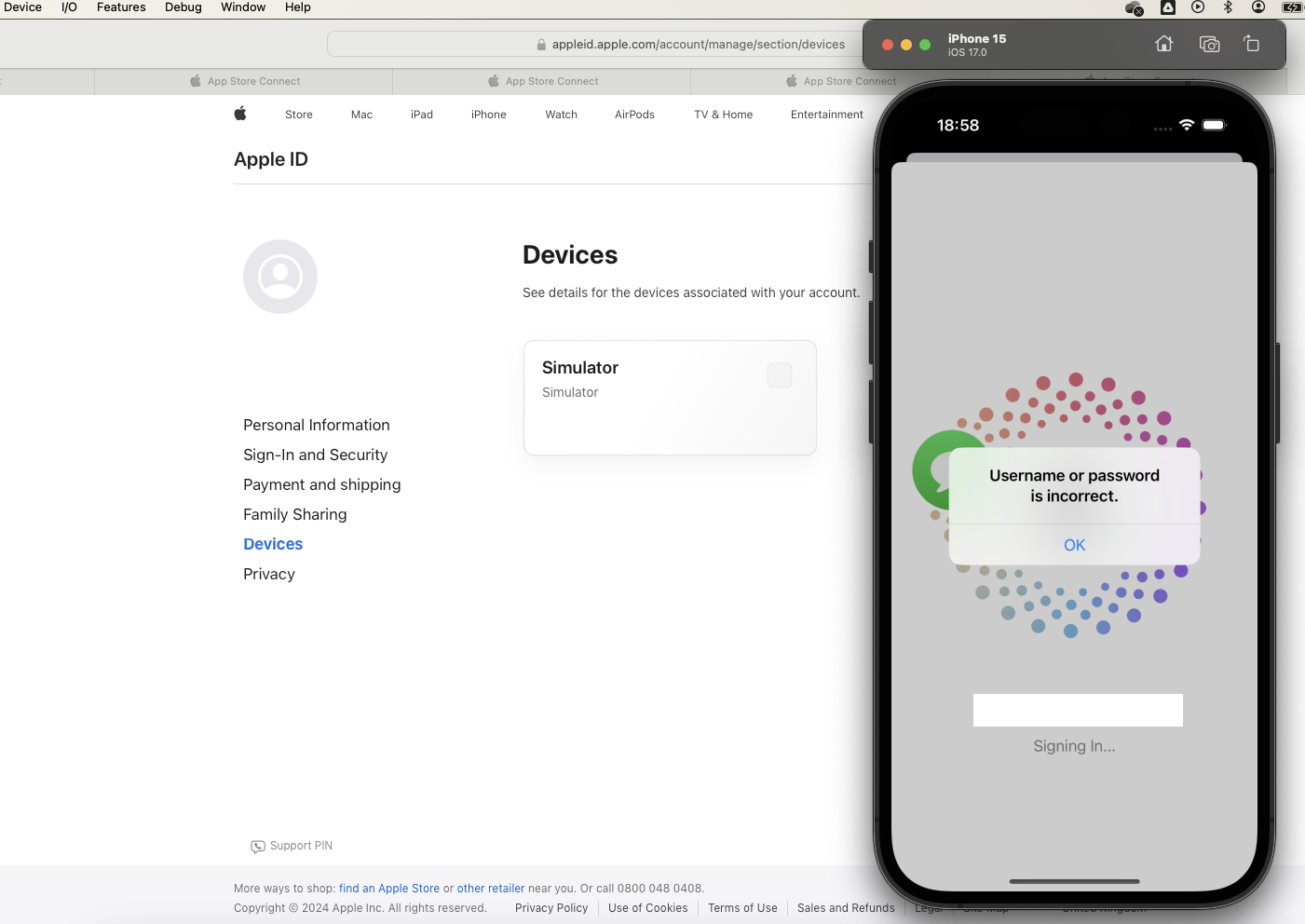Open Payment and shipping section
Screen dimensions: 1305x924
click(x=322, y=484)
